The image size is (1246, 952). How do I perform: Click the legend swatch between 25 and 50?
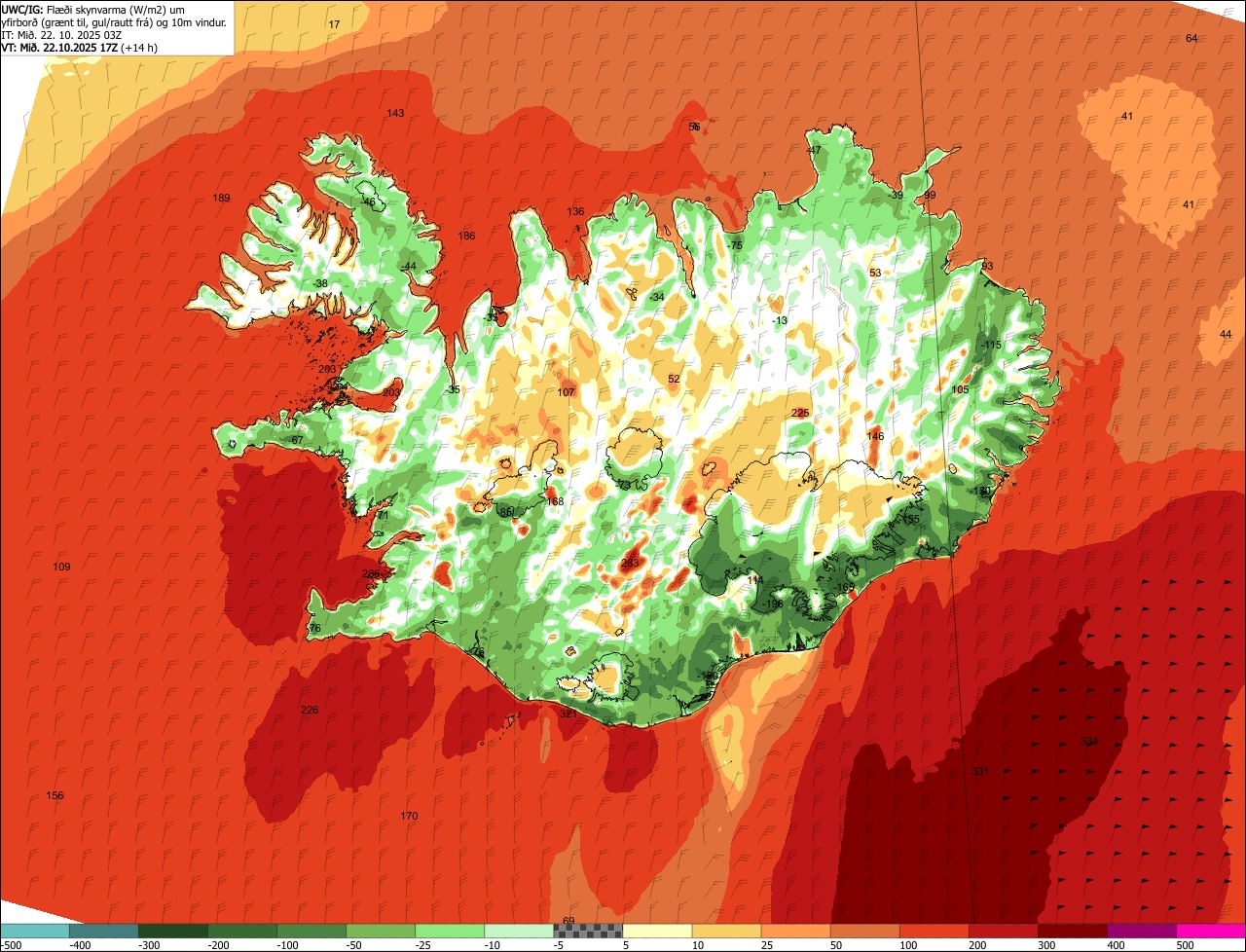(x=795, y=931)
